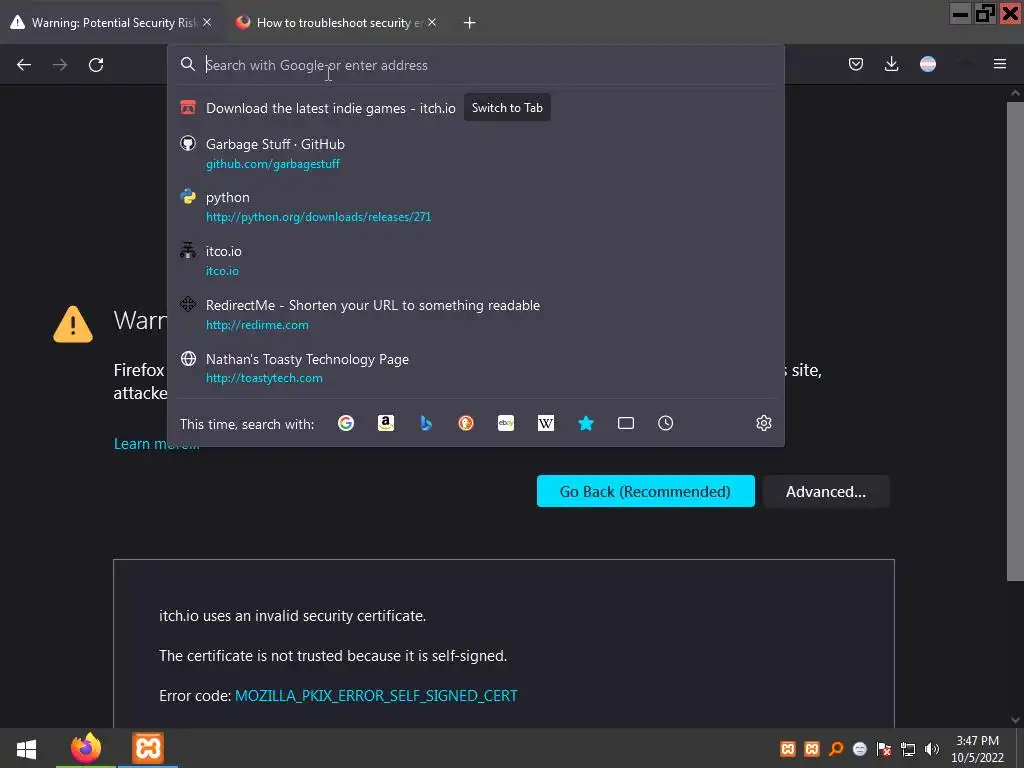The image size is (1024, 768).
Task: Click the http://redirme.com URL
Action: 257,325
